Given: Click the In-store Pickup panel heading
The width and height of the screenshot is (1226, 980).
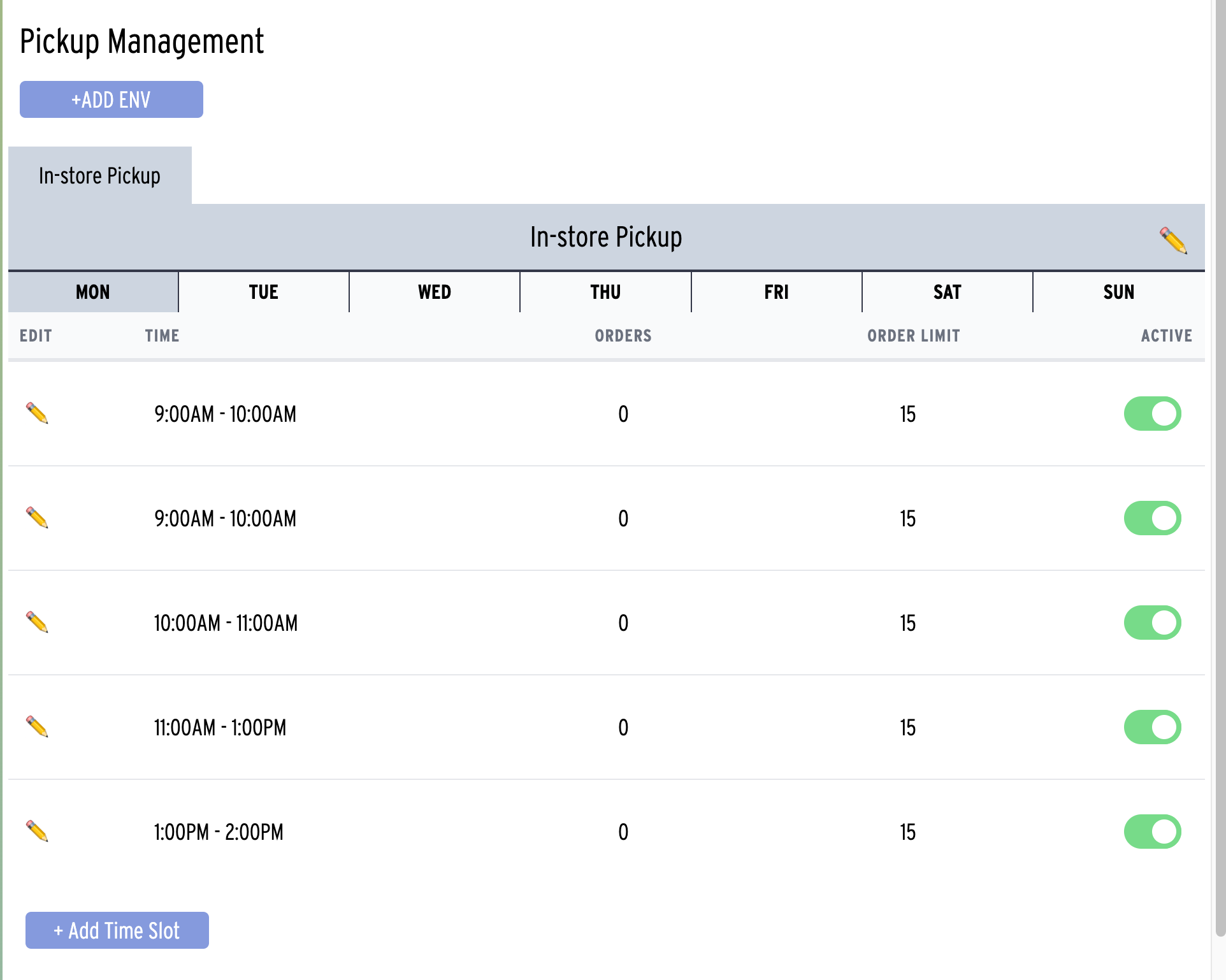Looking at the screenshot, I should 606,237.
